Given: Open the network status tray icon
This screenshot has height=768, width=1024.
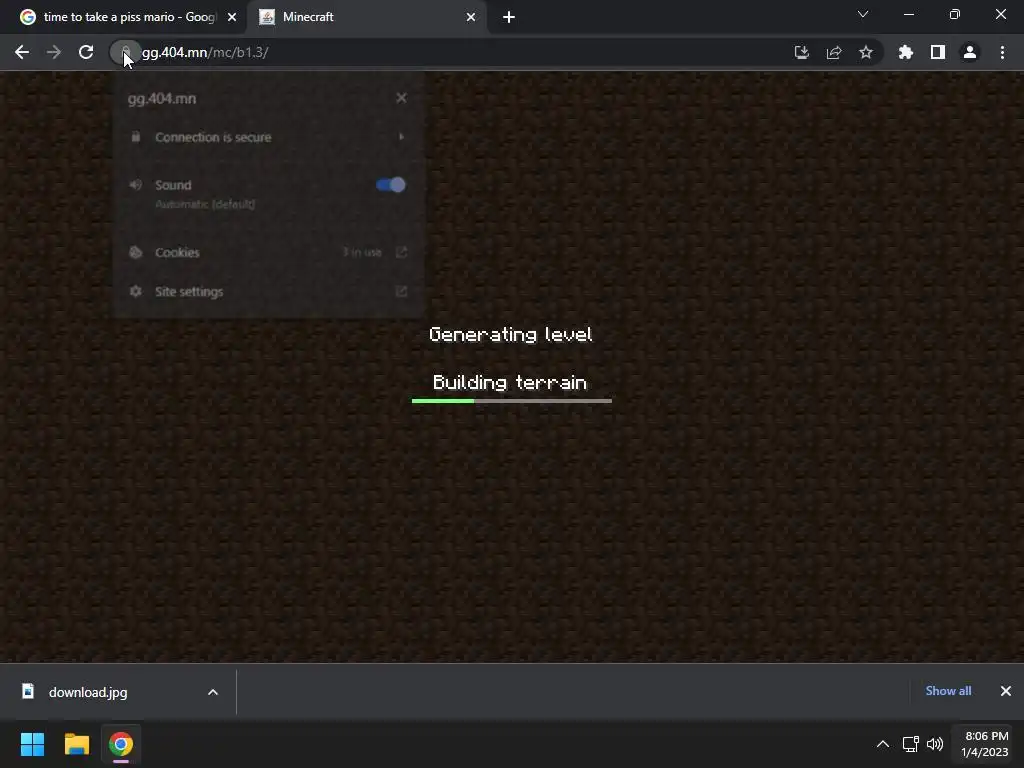Looking at the screenshot, I should coord(910,744).
